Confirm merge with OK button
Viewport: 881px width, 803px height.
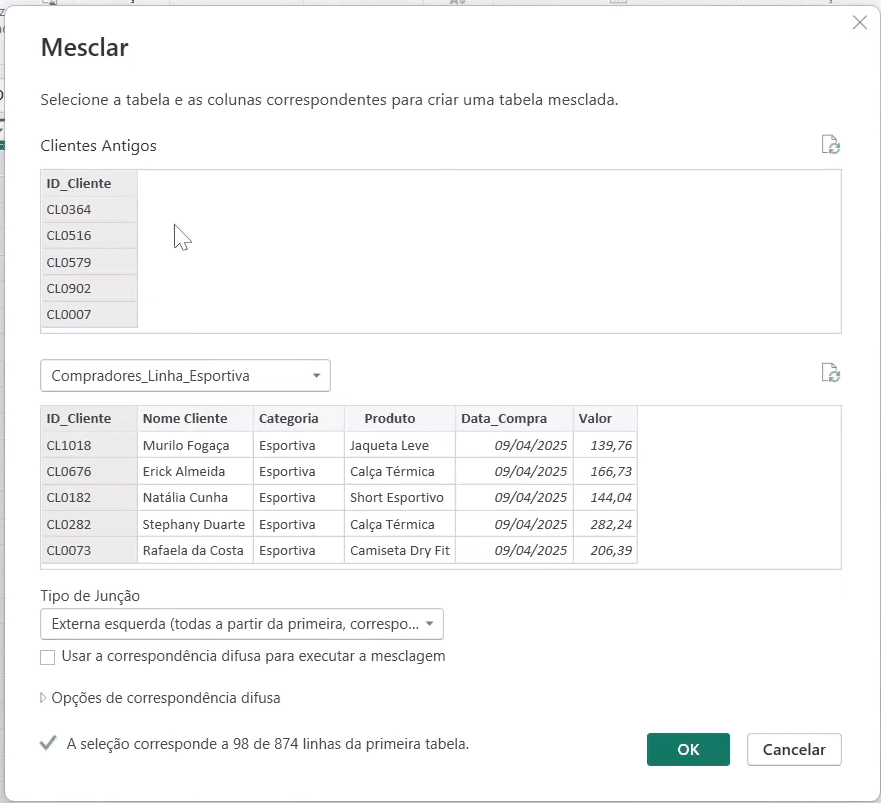pyautogui.click(x=688, y=749)
